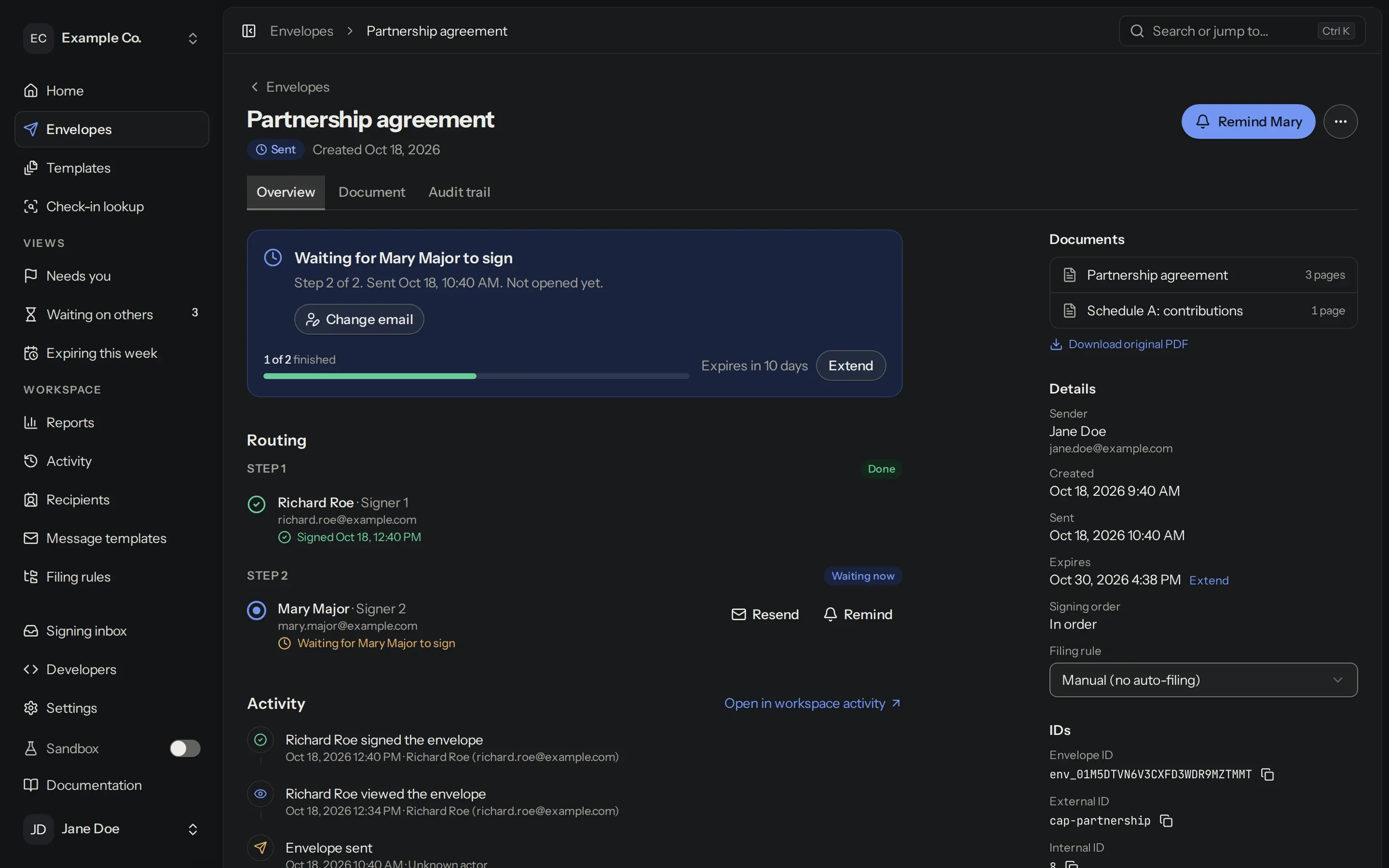Open Signing inbox
The image size is (1389, 868).
pyautogui.click(x=111, y=631)
